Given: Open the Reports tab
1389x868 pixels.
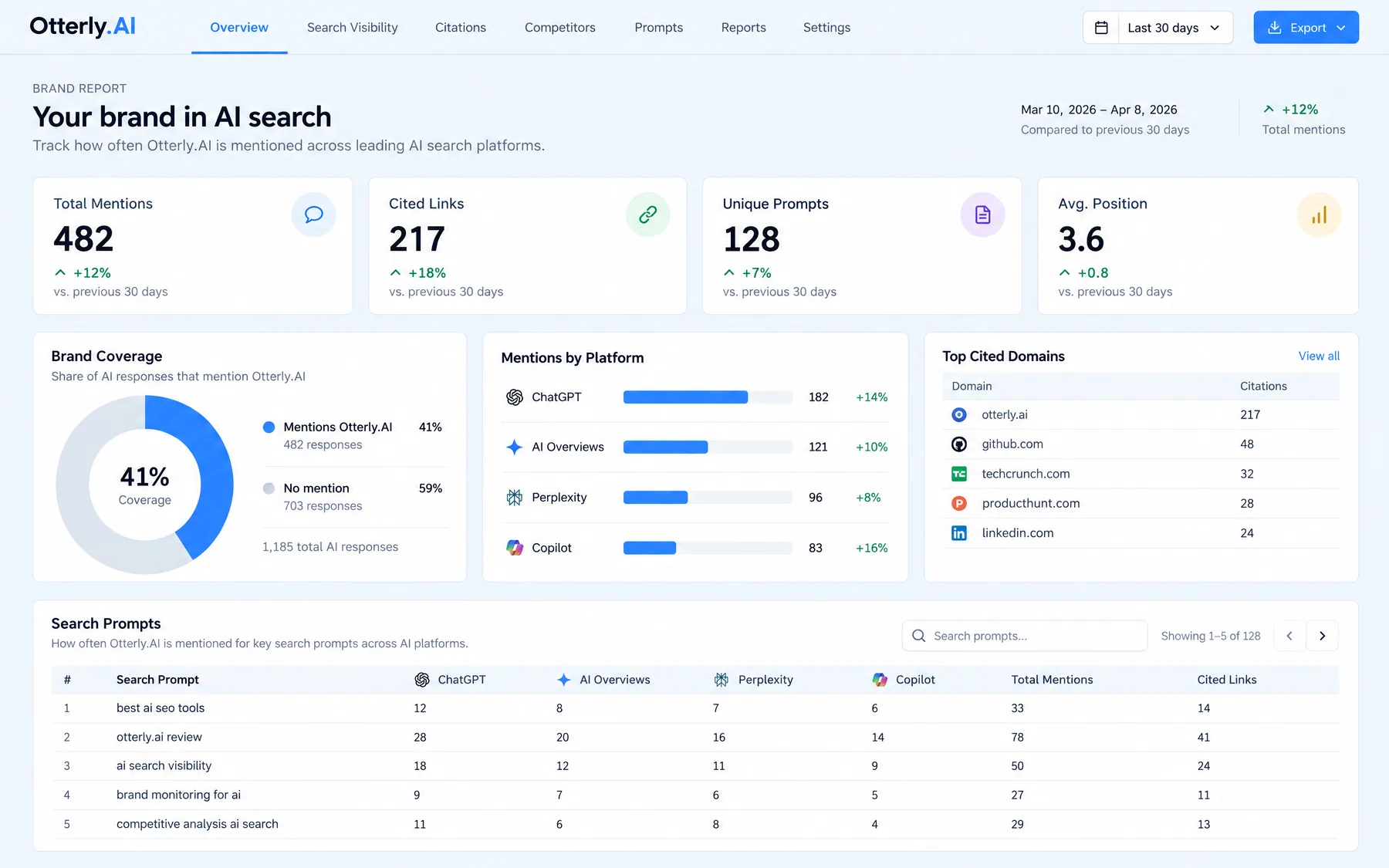Looking at the screenshot, I should 744,28.
